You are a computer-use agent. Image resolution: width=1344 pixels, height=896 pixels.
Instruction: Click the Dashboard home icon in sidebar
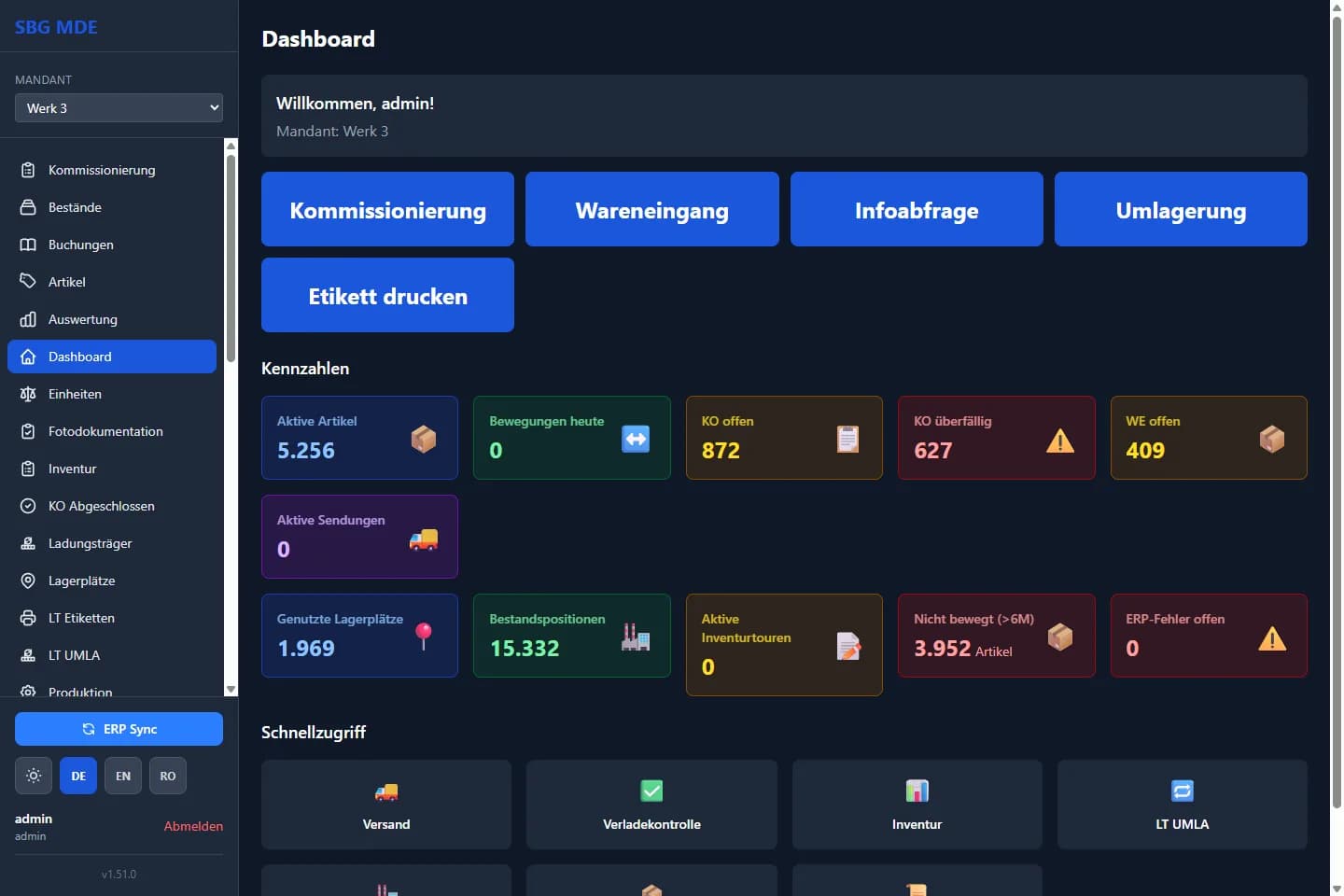pos(28,357)
